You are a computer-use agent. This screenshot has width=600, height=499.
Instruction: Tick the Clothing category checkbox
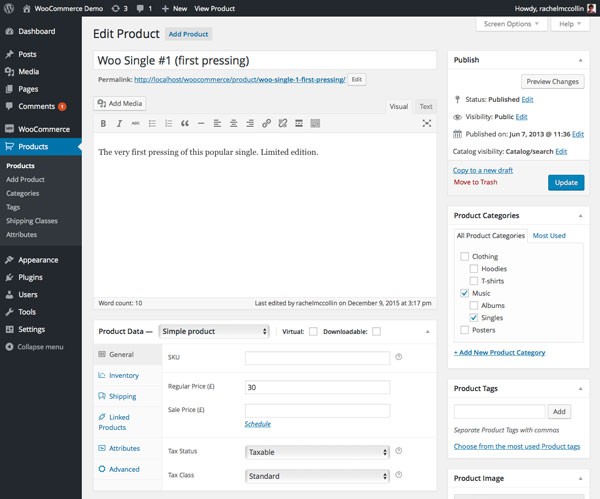pyautogui.click(x=464, y=256)
